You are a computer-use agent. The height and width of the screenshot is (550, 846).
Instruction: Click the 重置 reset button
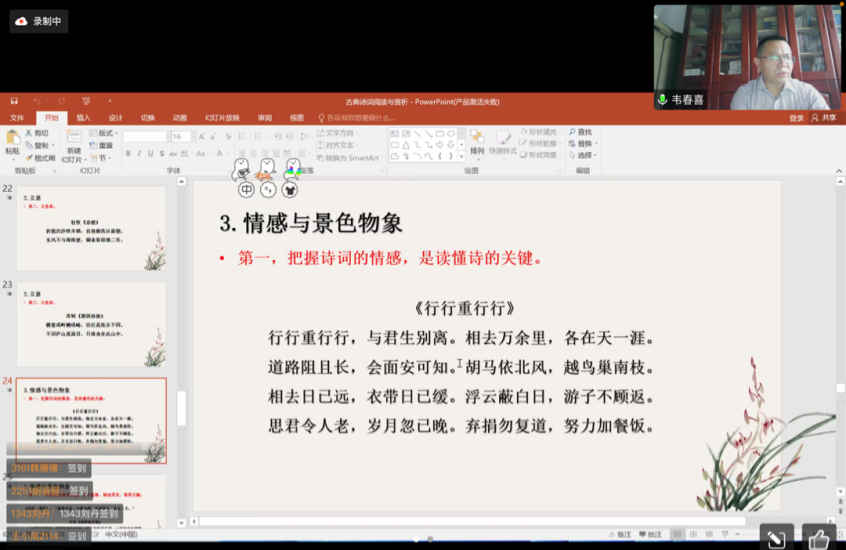101,145
